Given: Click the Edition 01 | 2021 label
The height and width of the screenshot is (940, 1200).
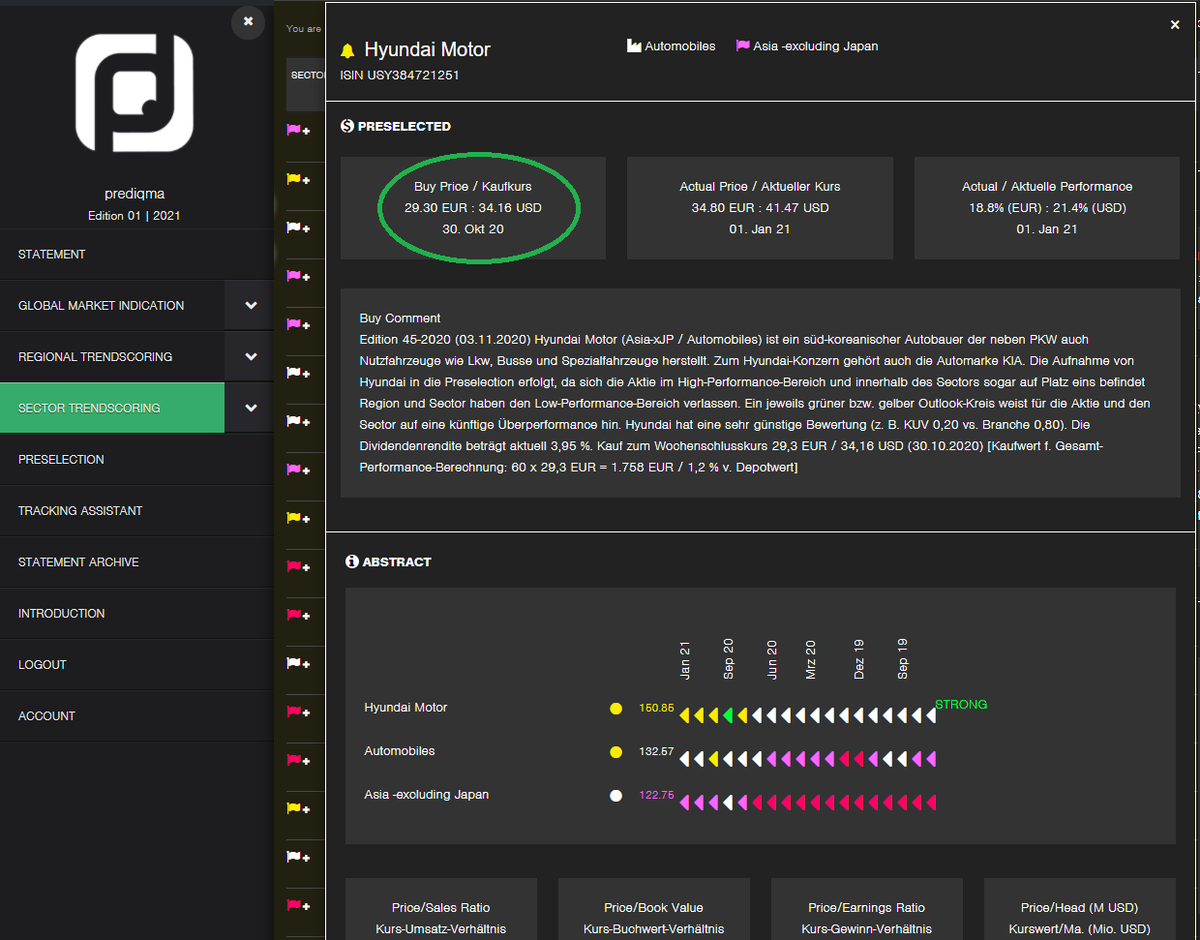Looking at the screenshot, I should (x=134, y=216).
